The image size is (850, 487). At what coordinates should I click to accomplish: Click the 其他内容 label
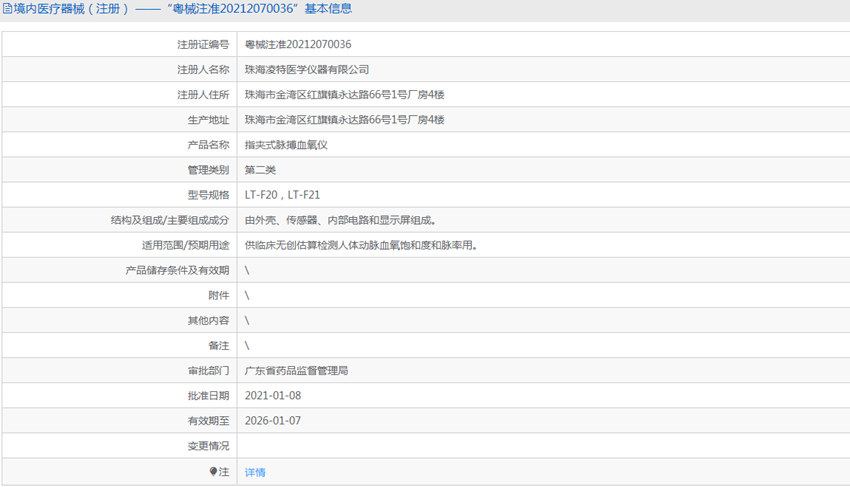click(208, 321)
